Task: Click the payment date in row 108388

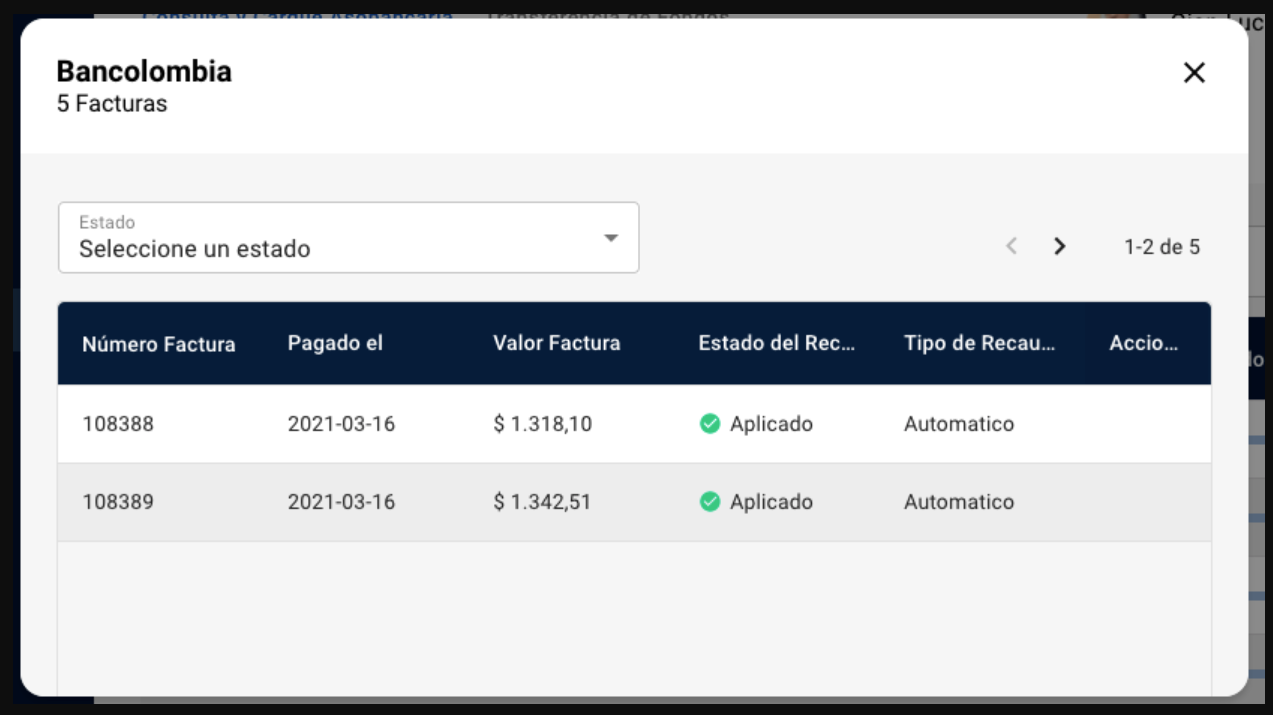Action: click(x=342, y=424)
